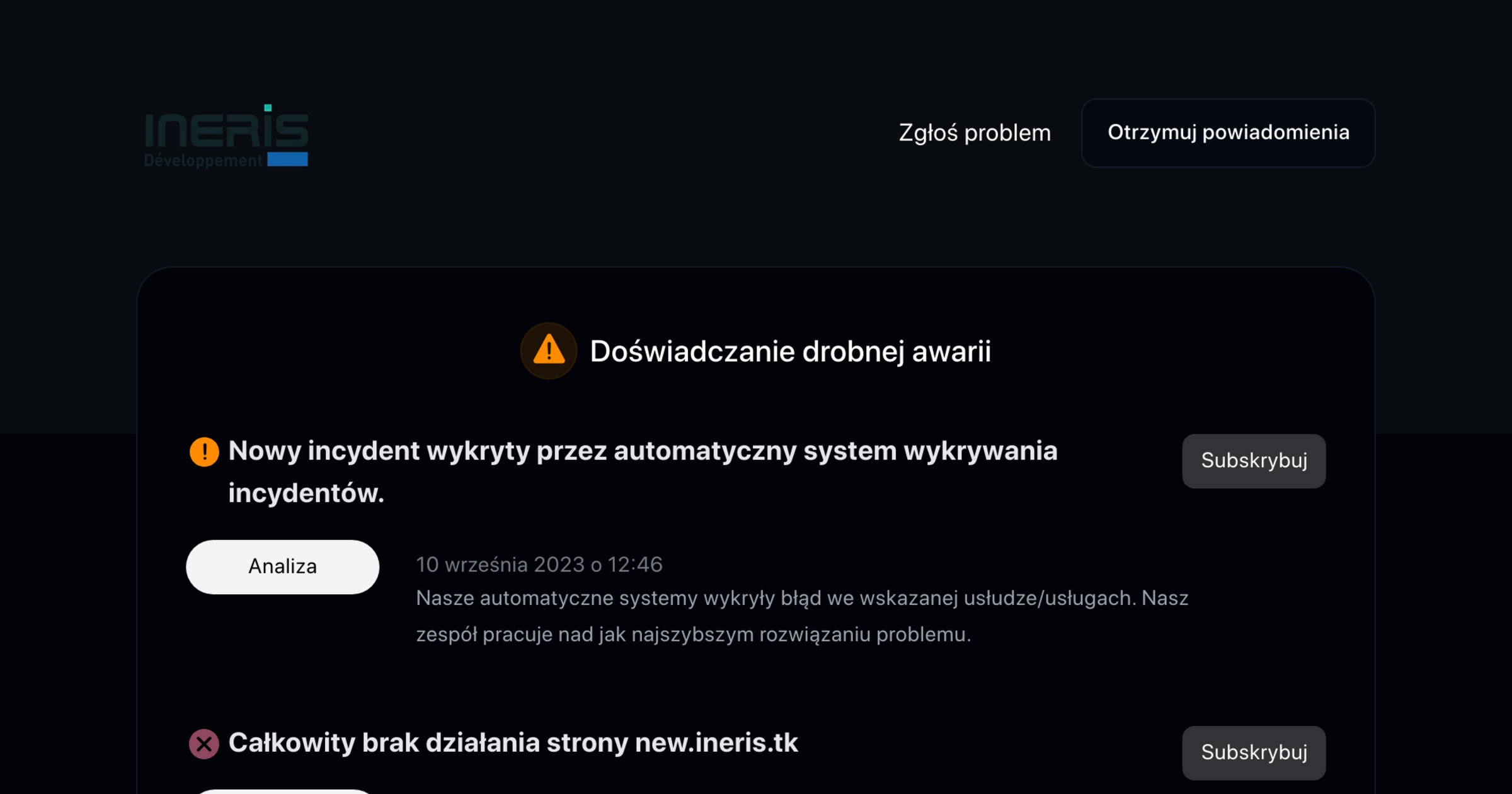Viewport: 1512px width, 794px height.
Task: Click the timestamp '10 września 2023 o 12:46'
Action: 539,564
